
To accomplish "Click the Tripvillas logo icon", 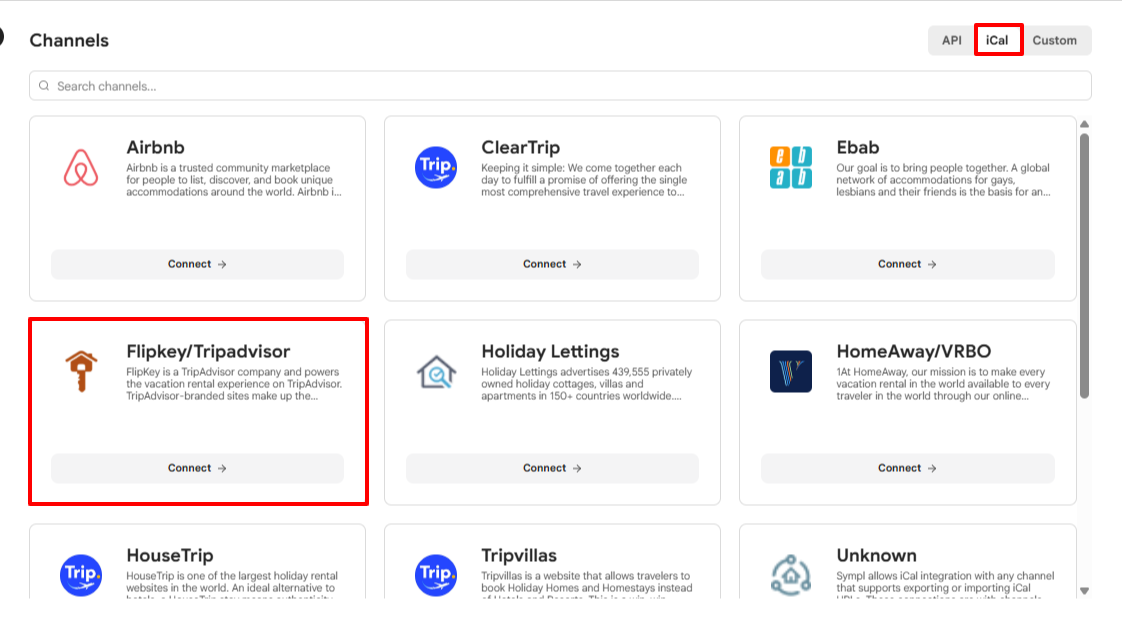I will click(x=436, y=575).
